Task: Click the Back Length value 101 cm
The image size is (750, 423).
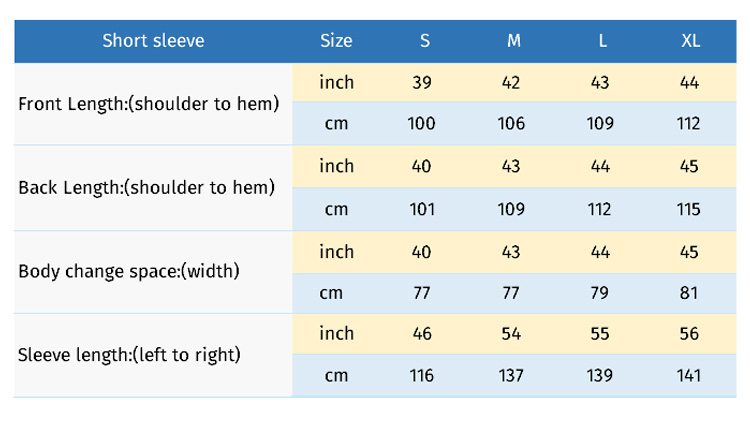Action: [x=422, y=209]
